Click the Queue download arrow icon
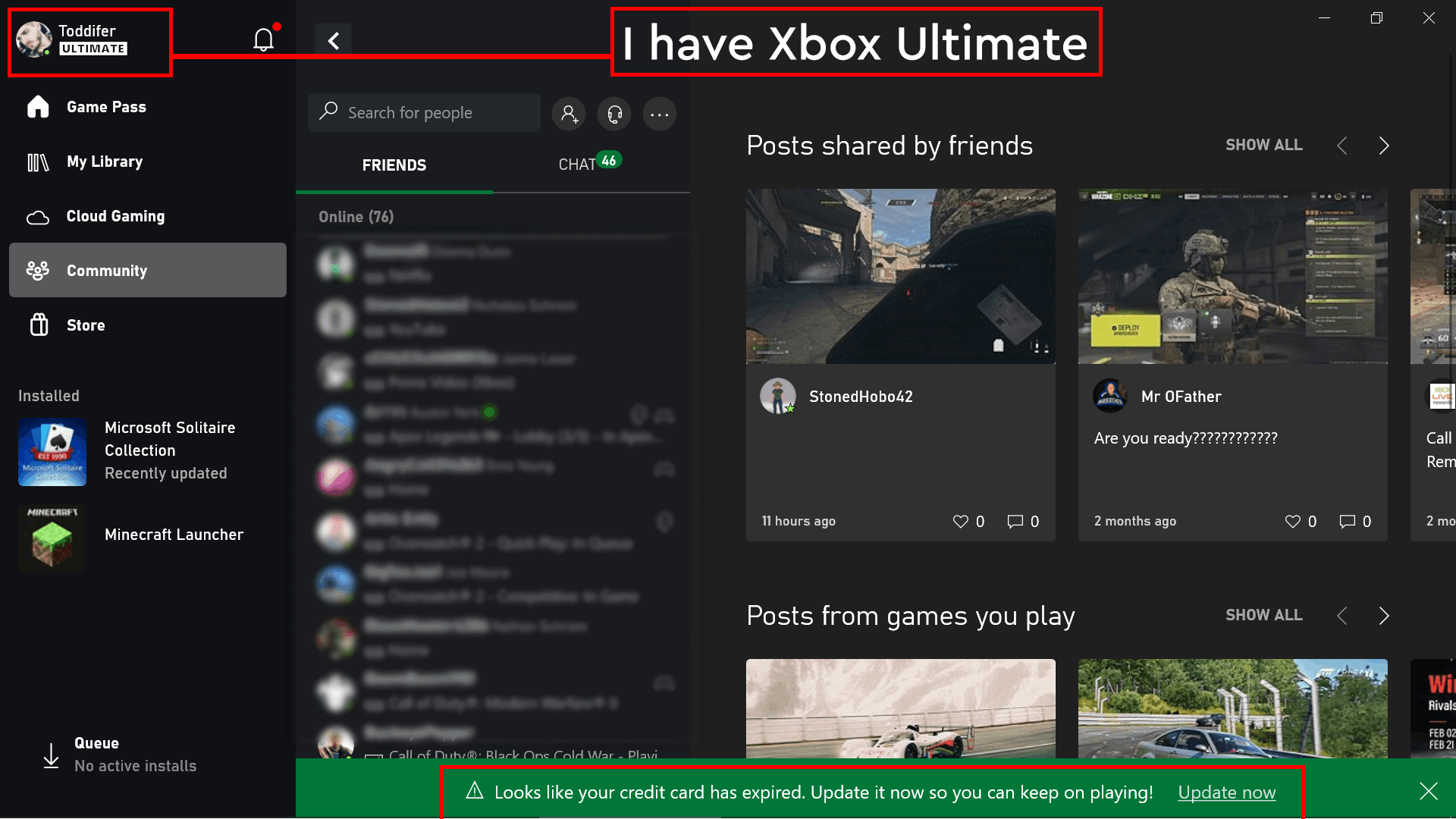The height and width of the screenshot is (819, 1456). 51,755
